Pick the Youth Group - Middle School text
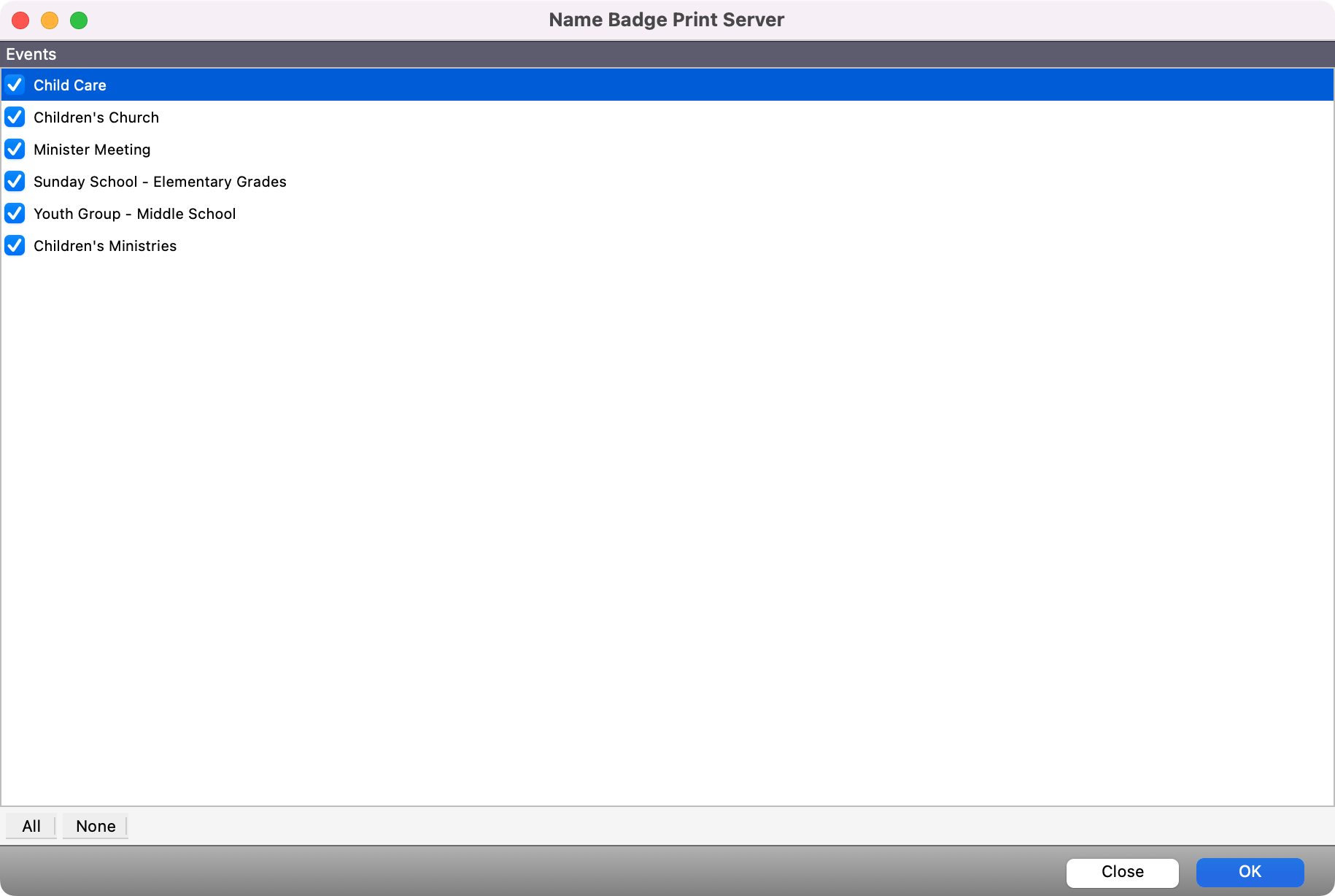This screenshot has height=896, width=1335. [135, 214]
